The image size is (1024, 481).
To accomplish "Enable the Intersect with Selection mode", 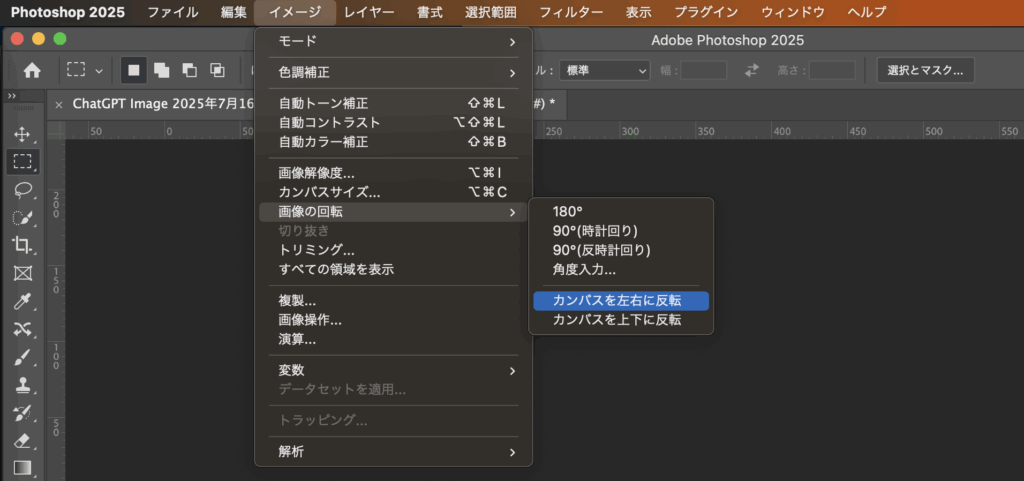I will (x=217, y=70).
